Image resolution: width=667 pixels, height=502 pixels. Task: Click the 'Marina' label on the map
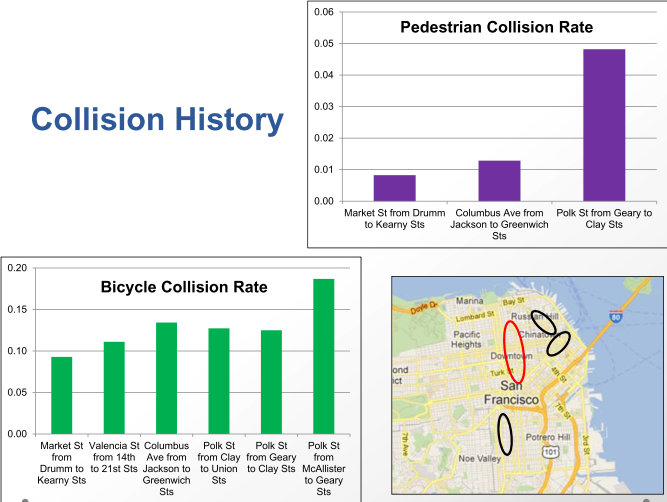pyautogui.click(x=469, y=300)
